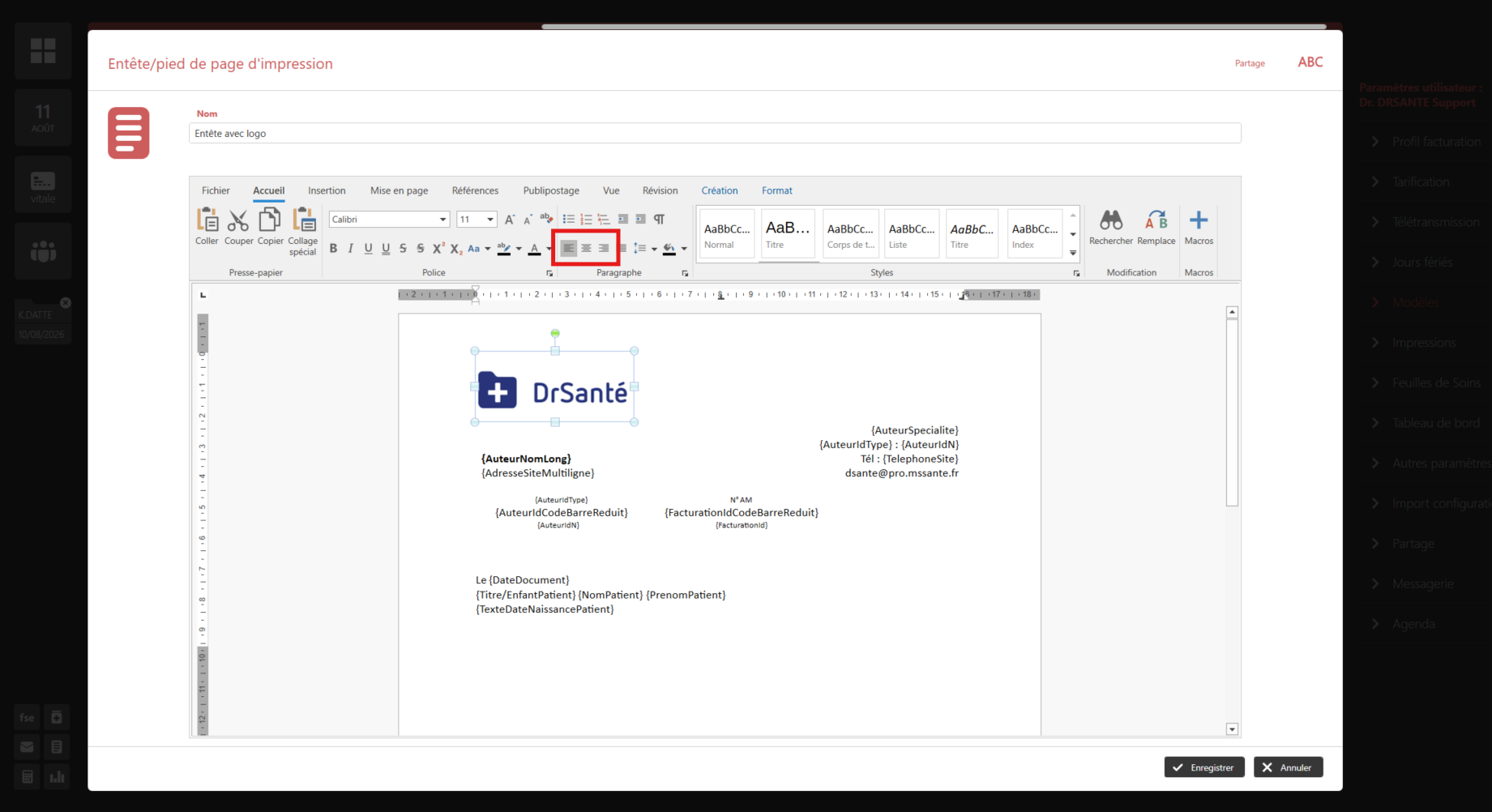Select the Index style
This screenshot has width=1492, height=812.
tap(1035, 234)
